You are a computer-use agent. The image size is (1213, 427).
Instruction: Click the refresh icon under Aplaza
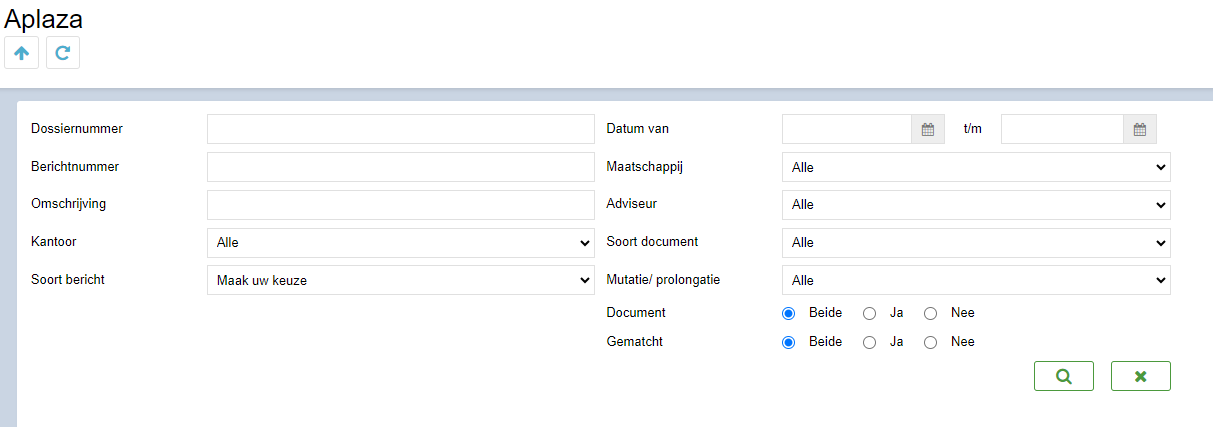pyautogui.click(x=63, y=53)
